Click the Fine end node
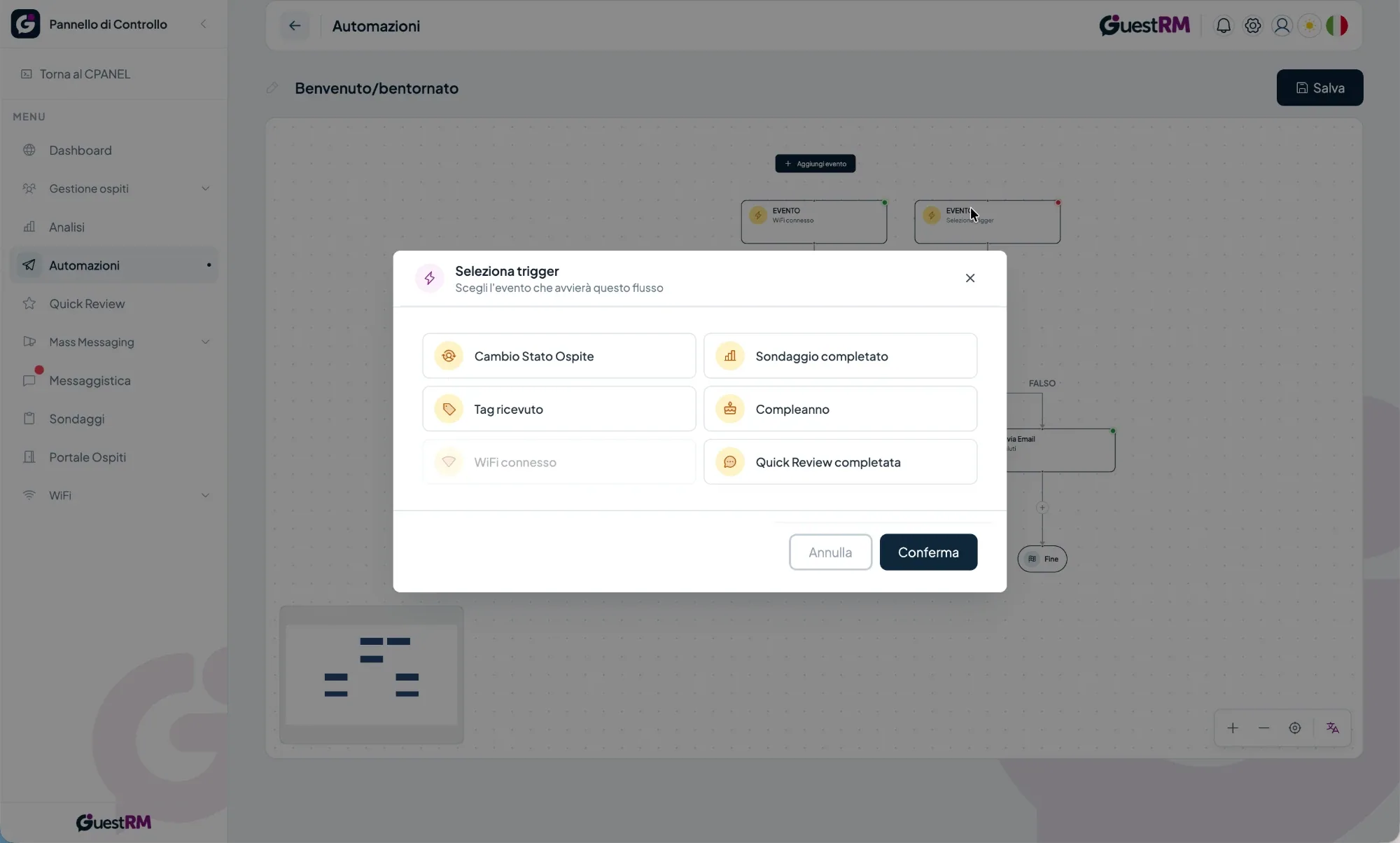Screen dimensions: 1400x843 [x=1042, y=559]
